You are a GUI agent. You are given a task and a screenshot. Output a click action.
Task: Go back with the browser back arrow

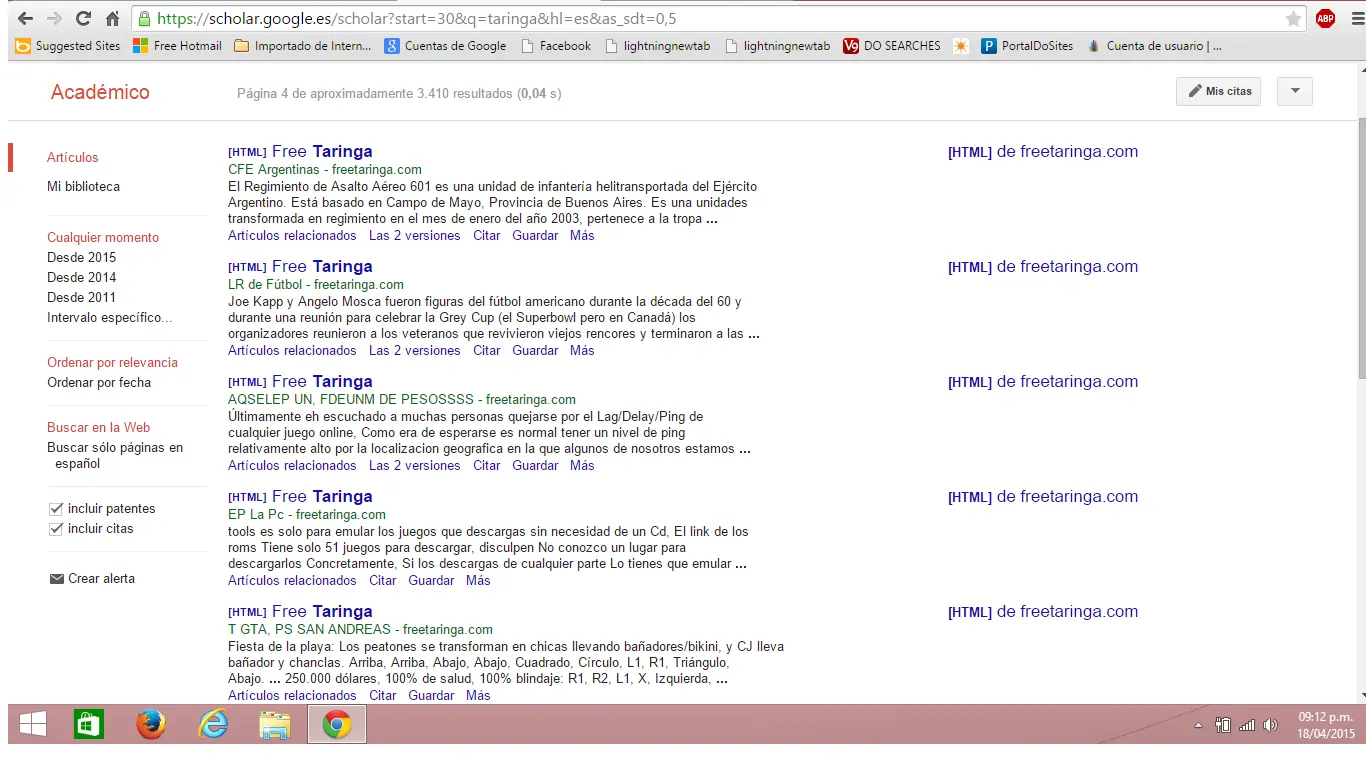(x=25, y=19)
